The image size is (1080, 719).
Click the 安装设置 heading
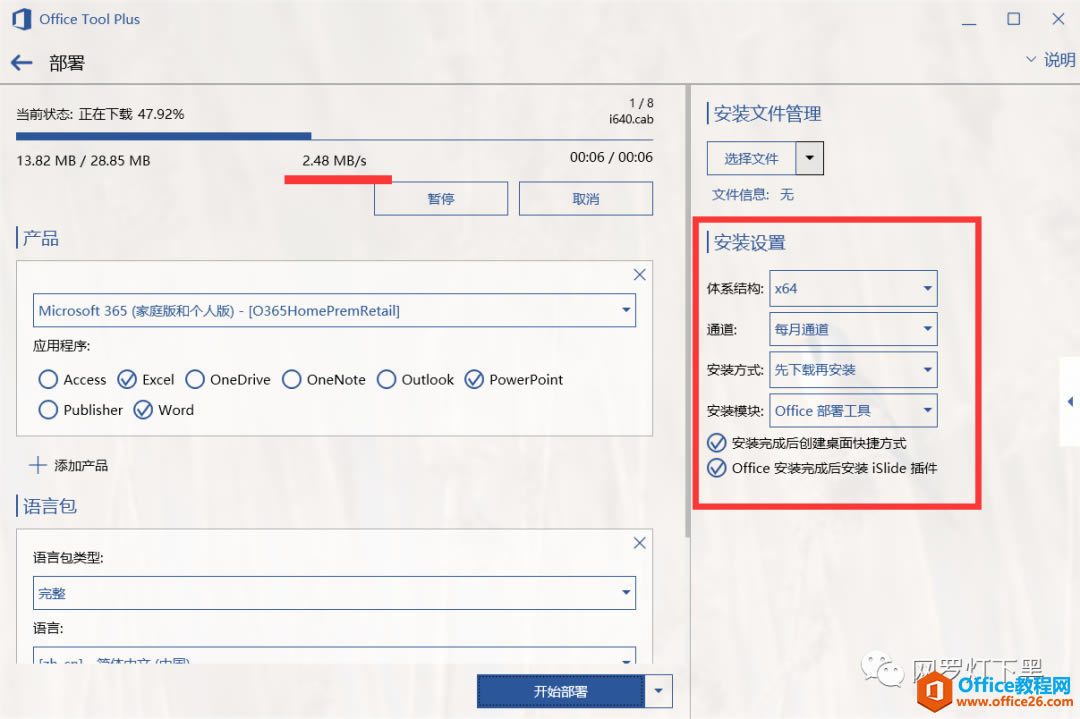pyautogui.click(x=749, y=242)
